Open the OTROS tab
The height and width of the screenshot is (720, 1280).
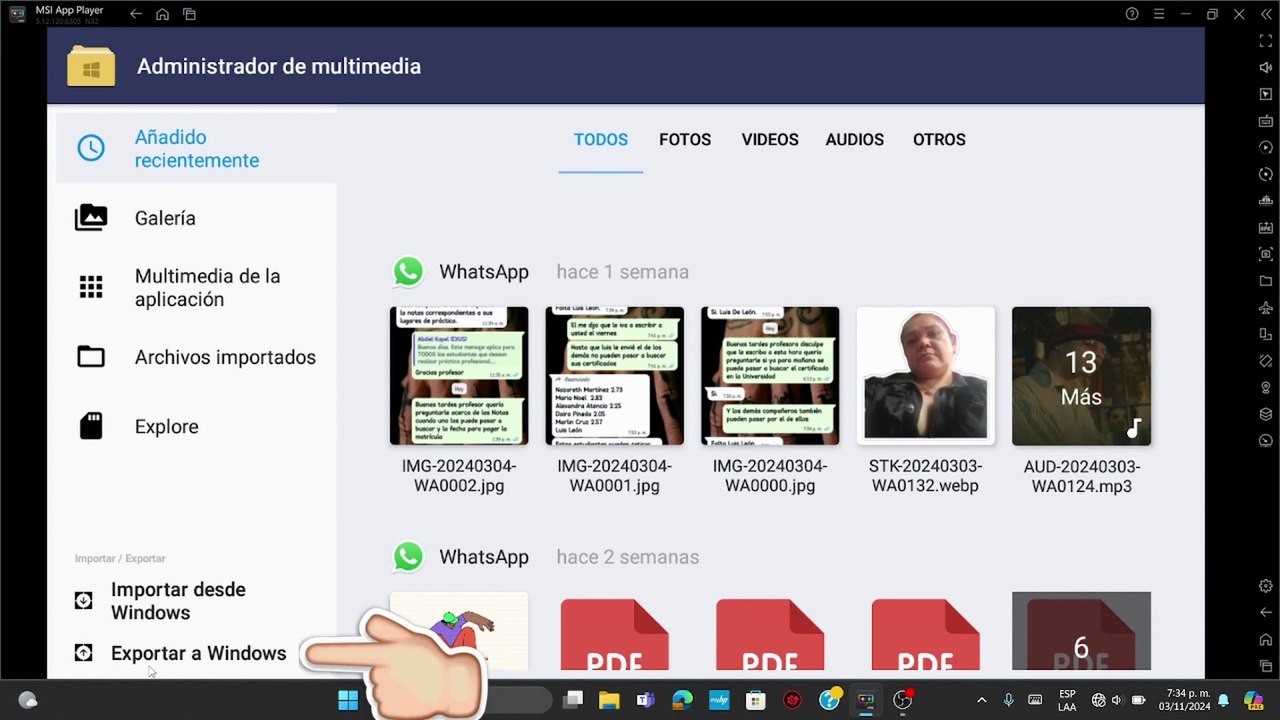click(x=939, y=140)
